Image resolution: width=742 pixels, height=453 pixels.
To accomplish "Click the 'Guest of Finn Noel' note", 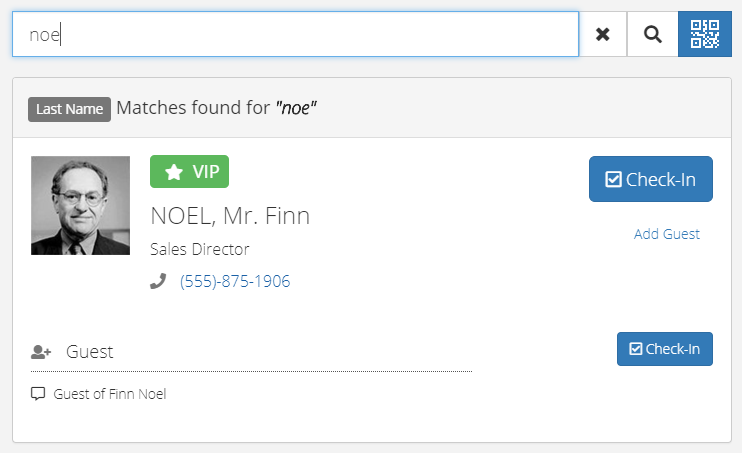I will click(110, 394).
